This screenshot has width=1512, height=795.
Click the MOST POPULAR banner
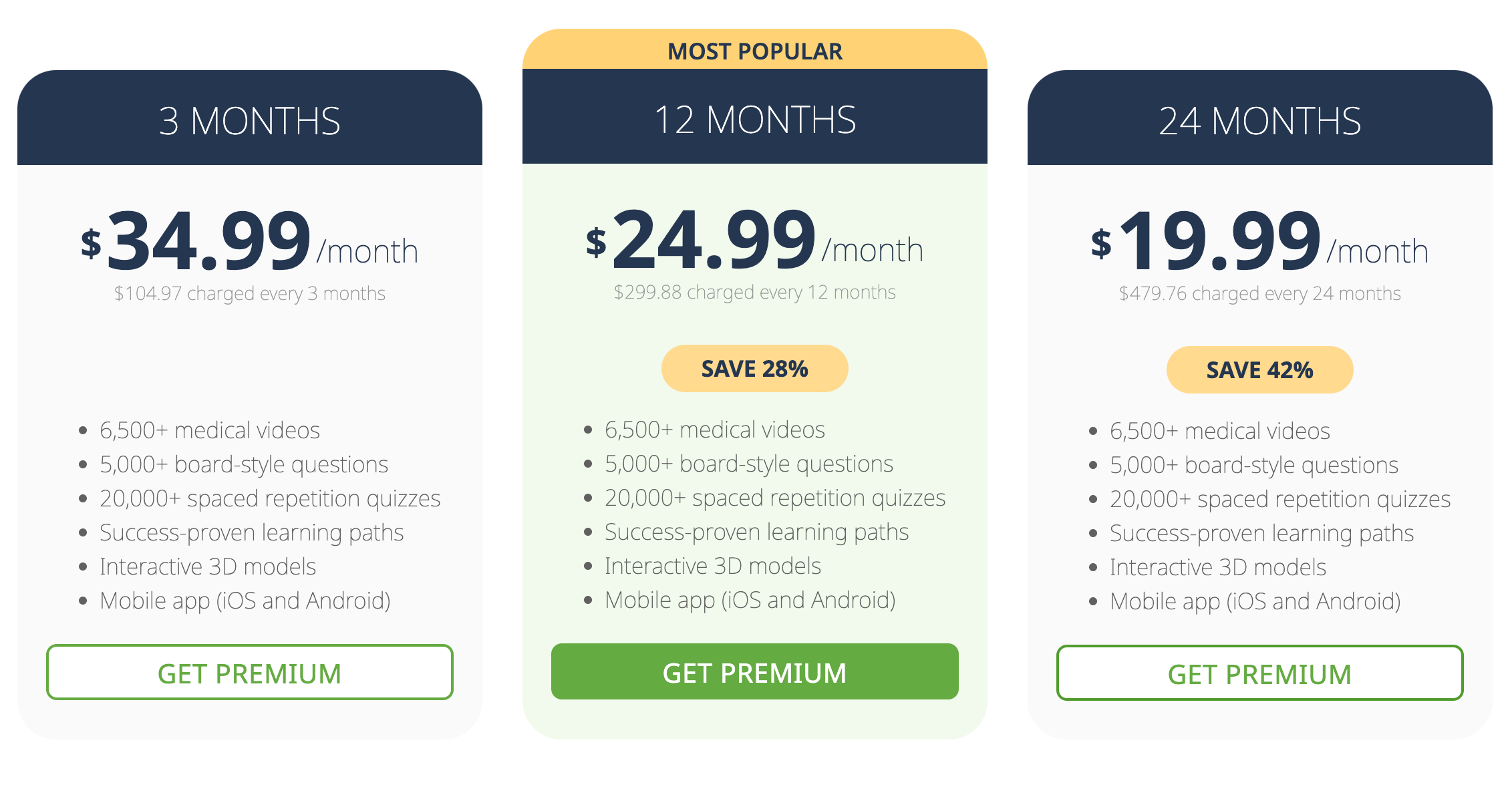754,51
